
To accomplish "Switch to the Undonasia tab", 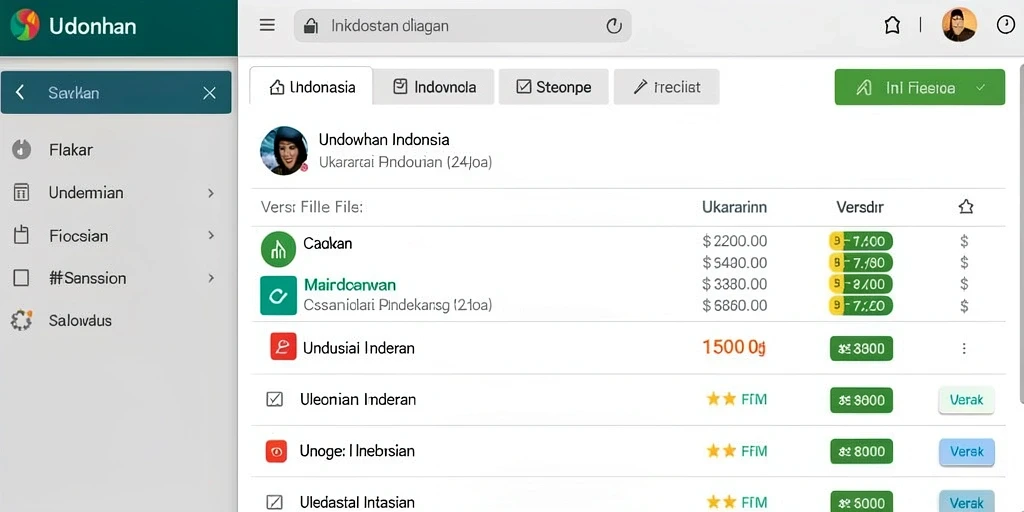I will tap(312, 86).
